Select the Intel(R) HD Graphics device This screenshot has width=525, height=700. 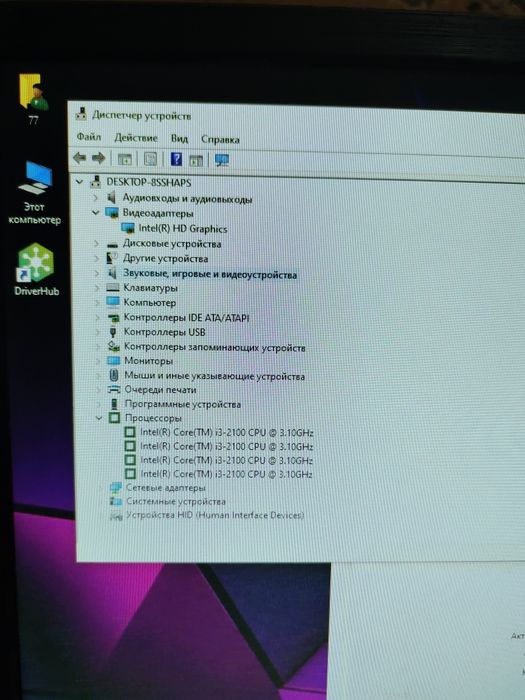tap(183, 229)
